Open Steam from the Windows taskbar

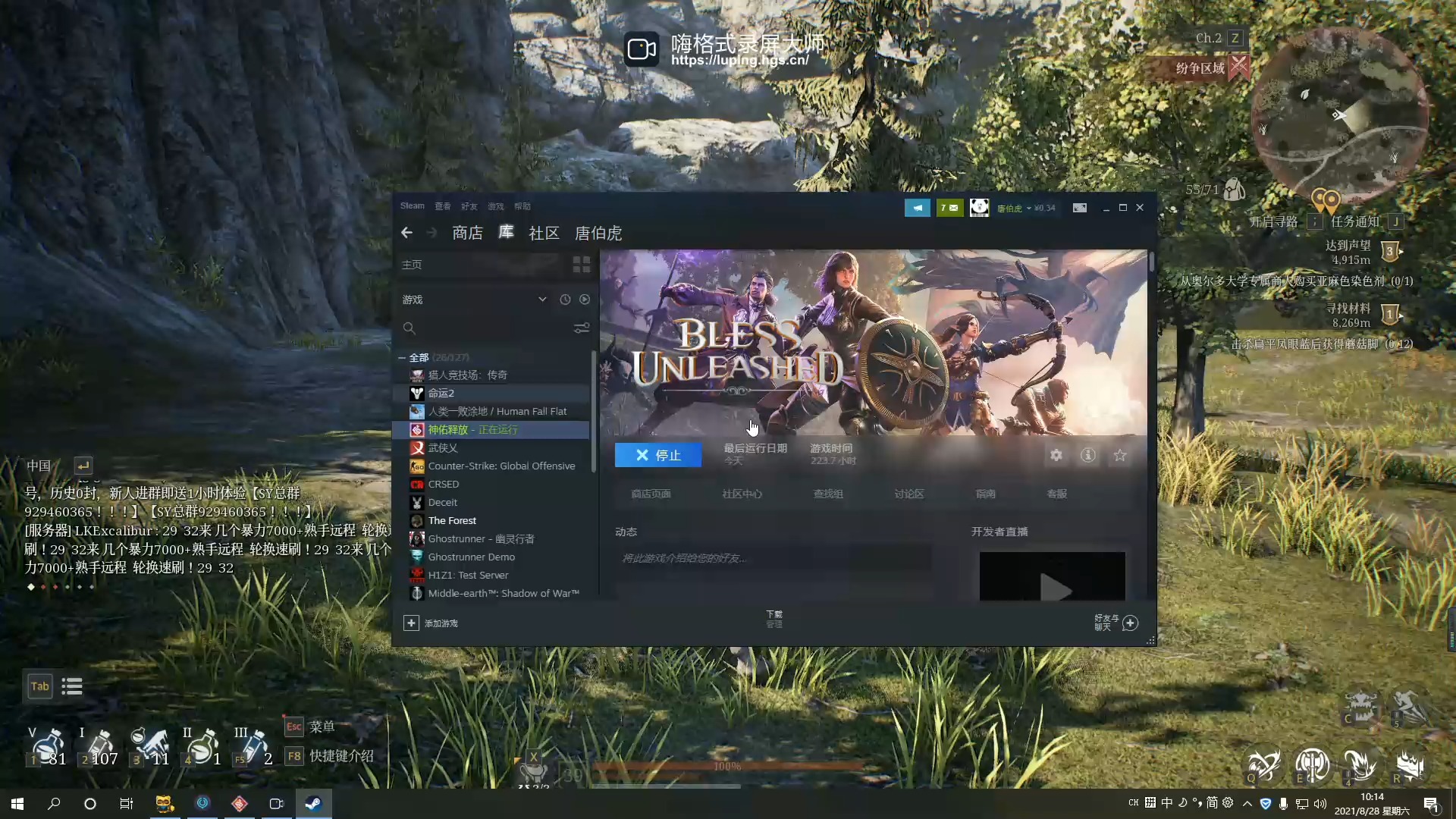pyautogui.click(x=313, y=804)
